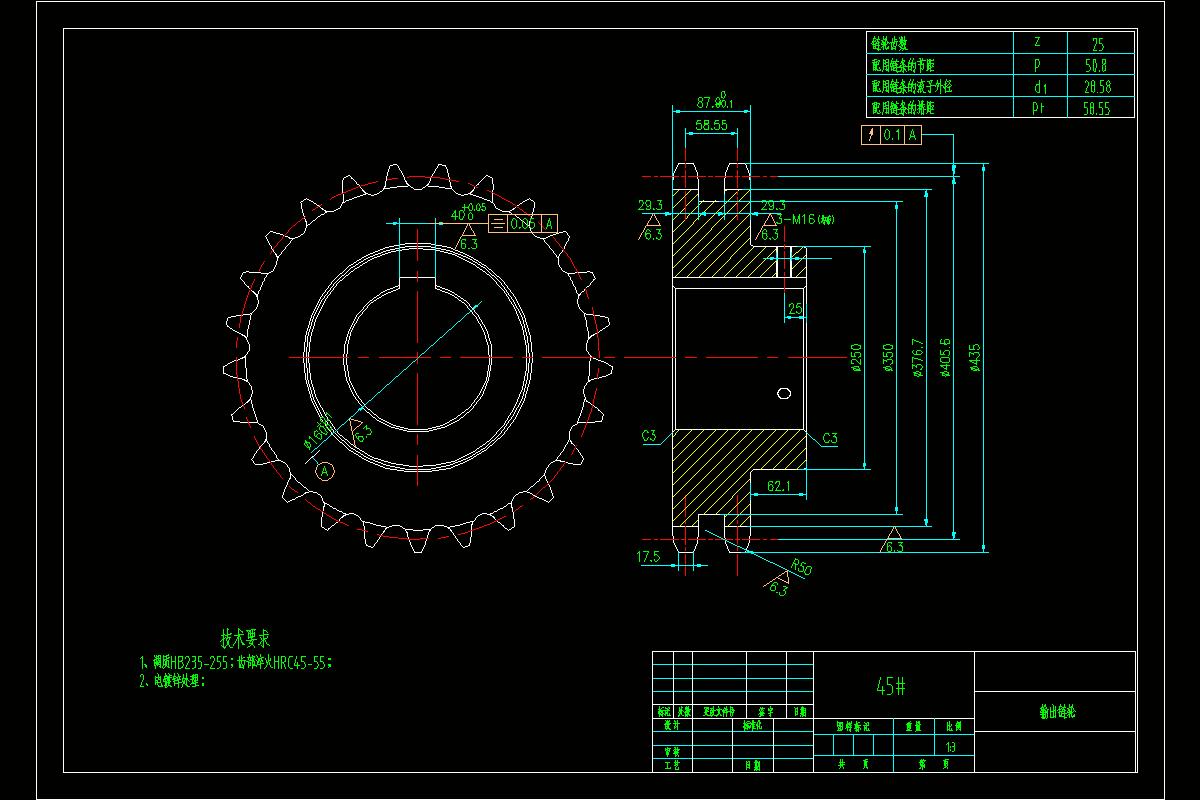1200x800 pixels.
Task: Select technical note line 2 about plating
Action: point(172,680)
